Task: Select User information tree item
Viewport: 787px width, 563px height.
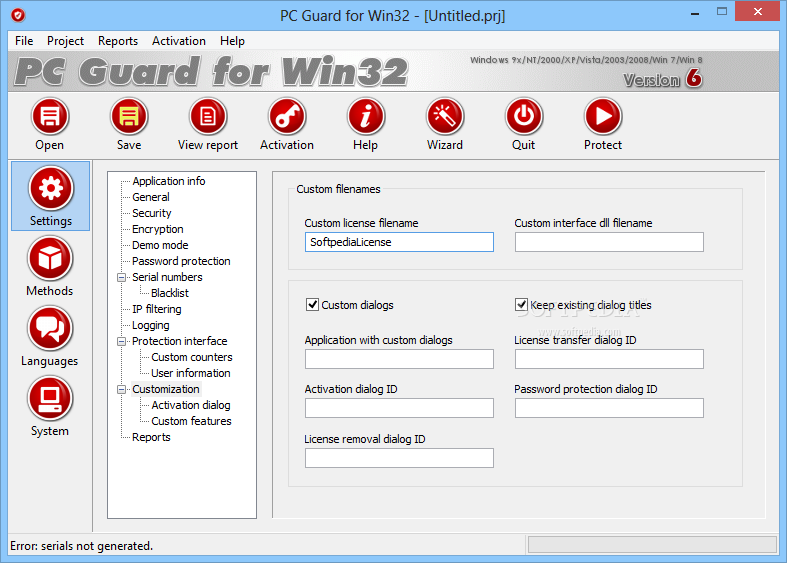Action: pos(191,373)
